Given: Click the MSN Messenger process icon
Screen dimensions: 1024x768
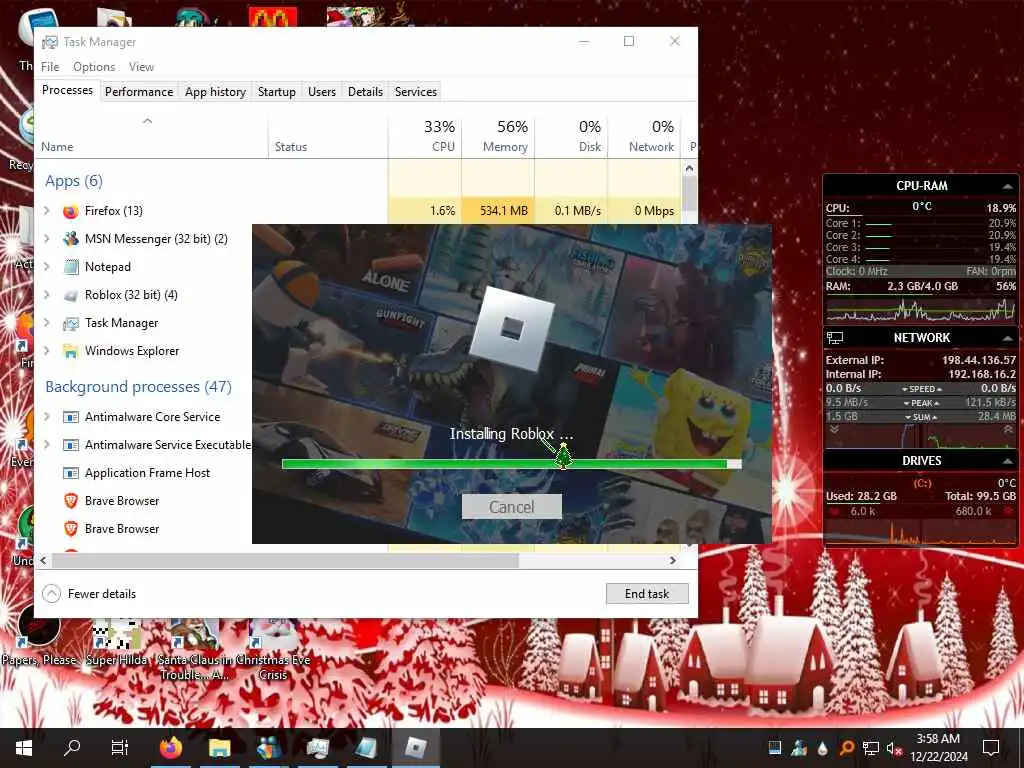Looking at the screenshot, I should point(71,239).
